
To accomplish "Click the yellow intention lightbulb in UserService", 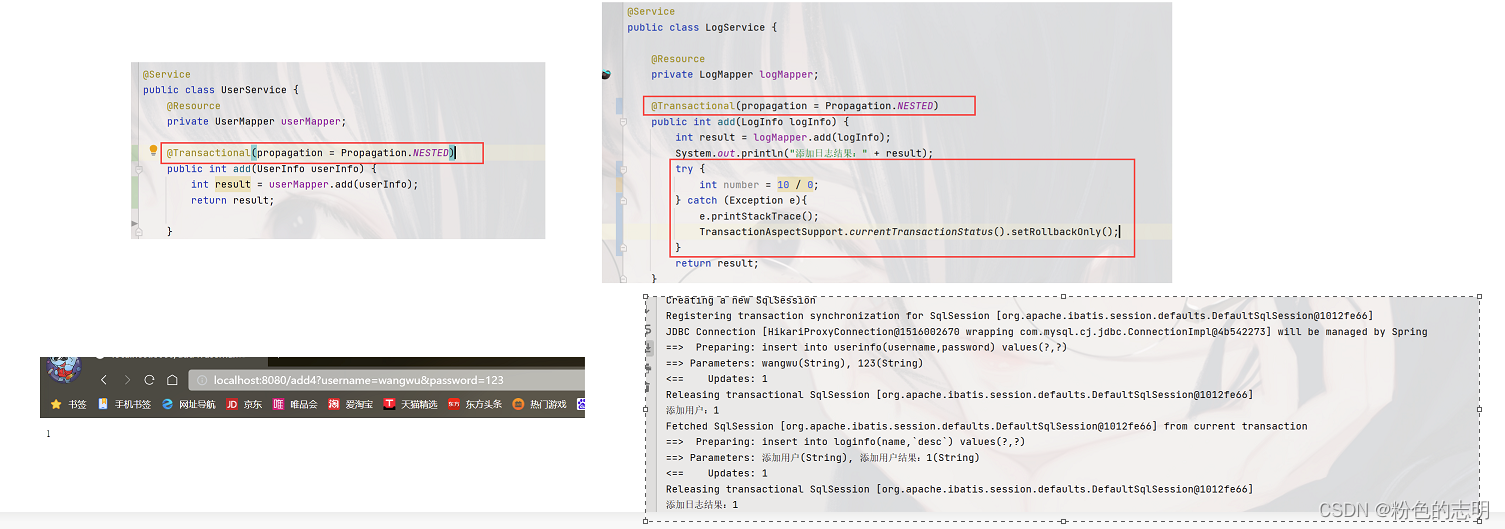I will (x=153, y=152).
